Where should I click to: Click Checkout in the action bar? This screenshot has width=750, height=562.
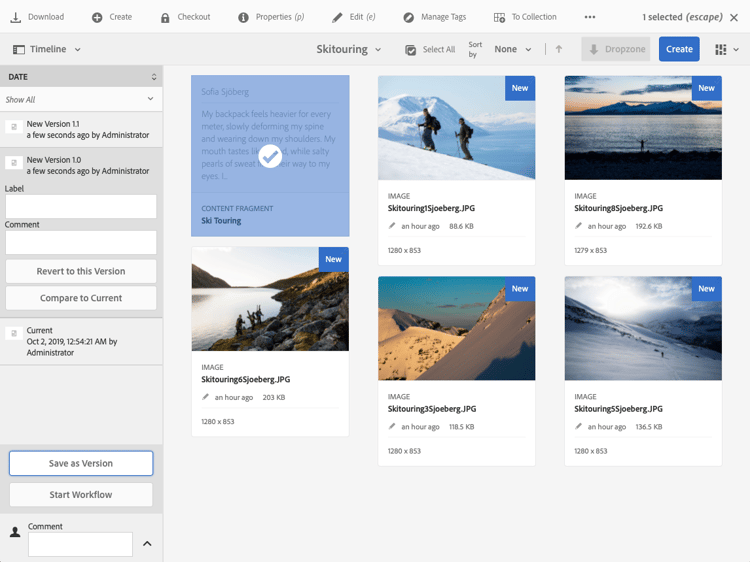coord(194,17)
